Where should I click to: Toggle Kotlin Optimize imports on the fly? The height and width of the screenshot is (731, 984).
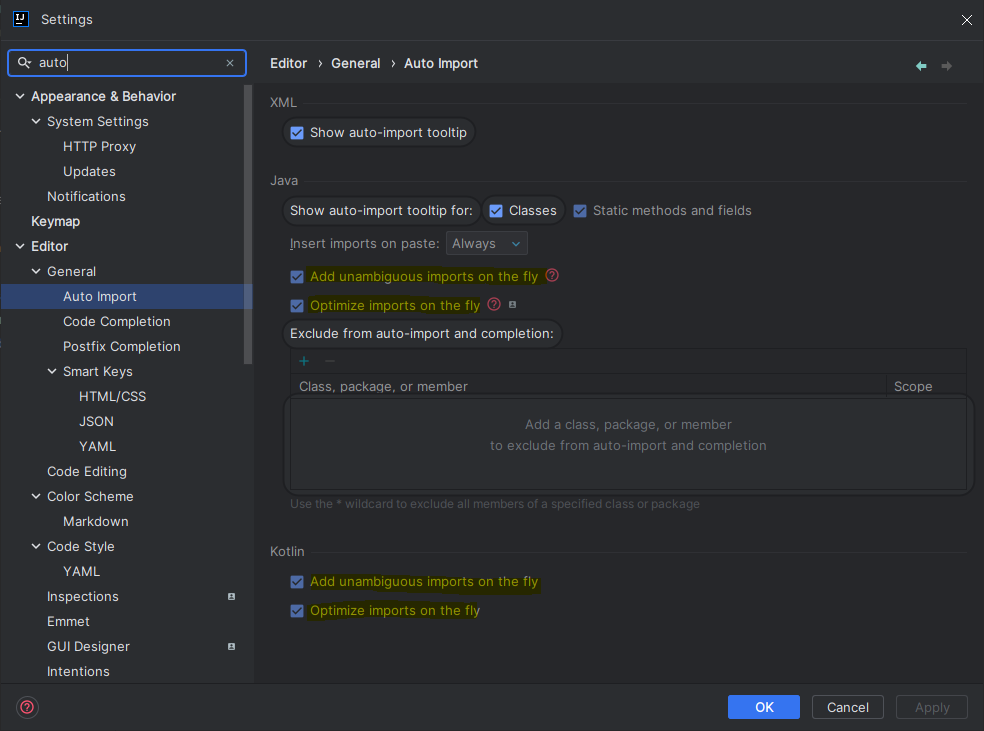click(297, 611)
